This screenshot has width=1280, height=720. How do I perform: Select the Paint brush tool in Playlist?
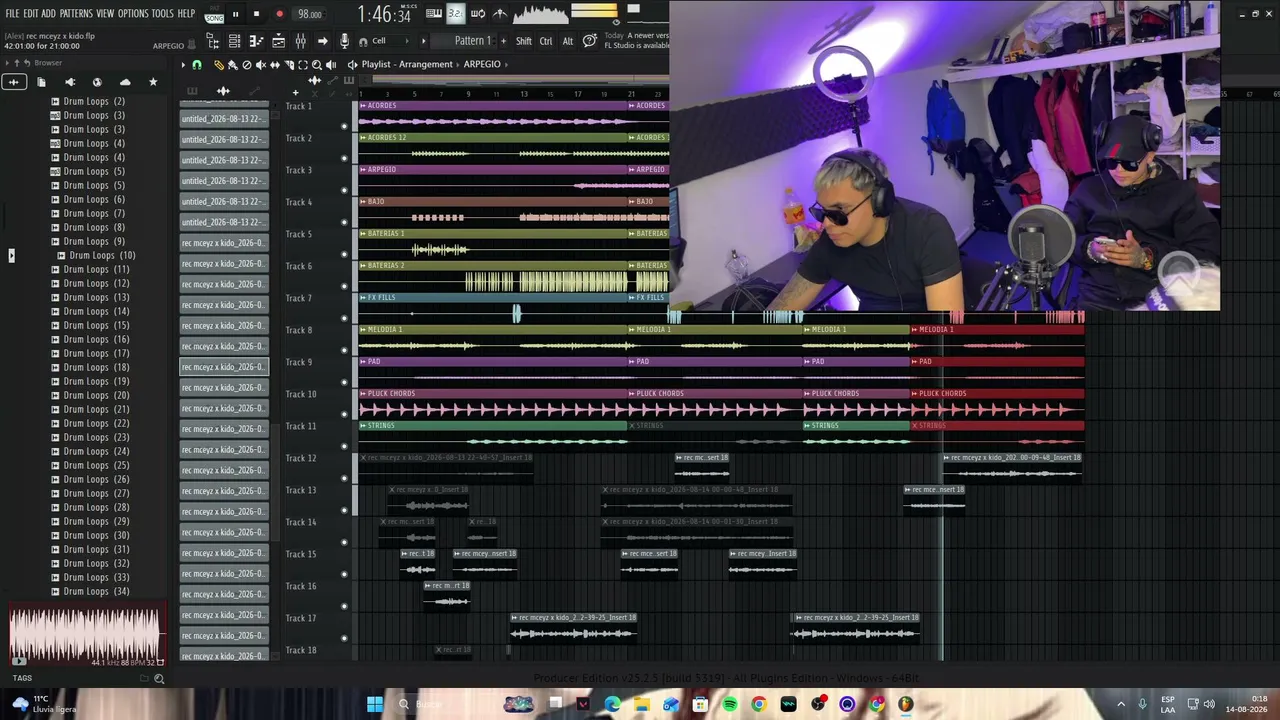[x=233, y=65]
